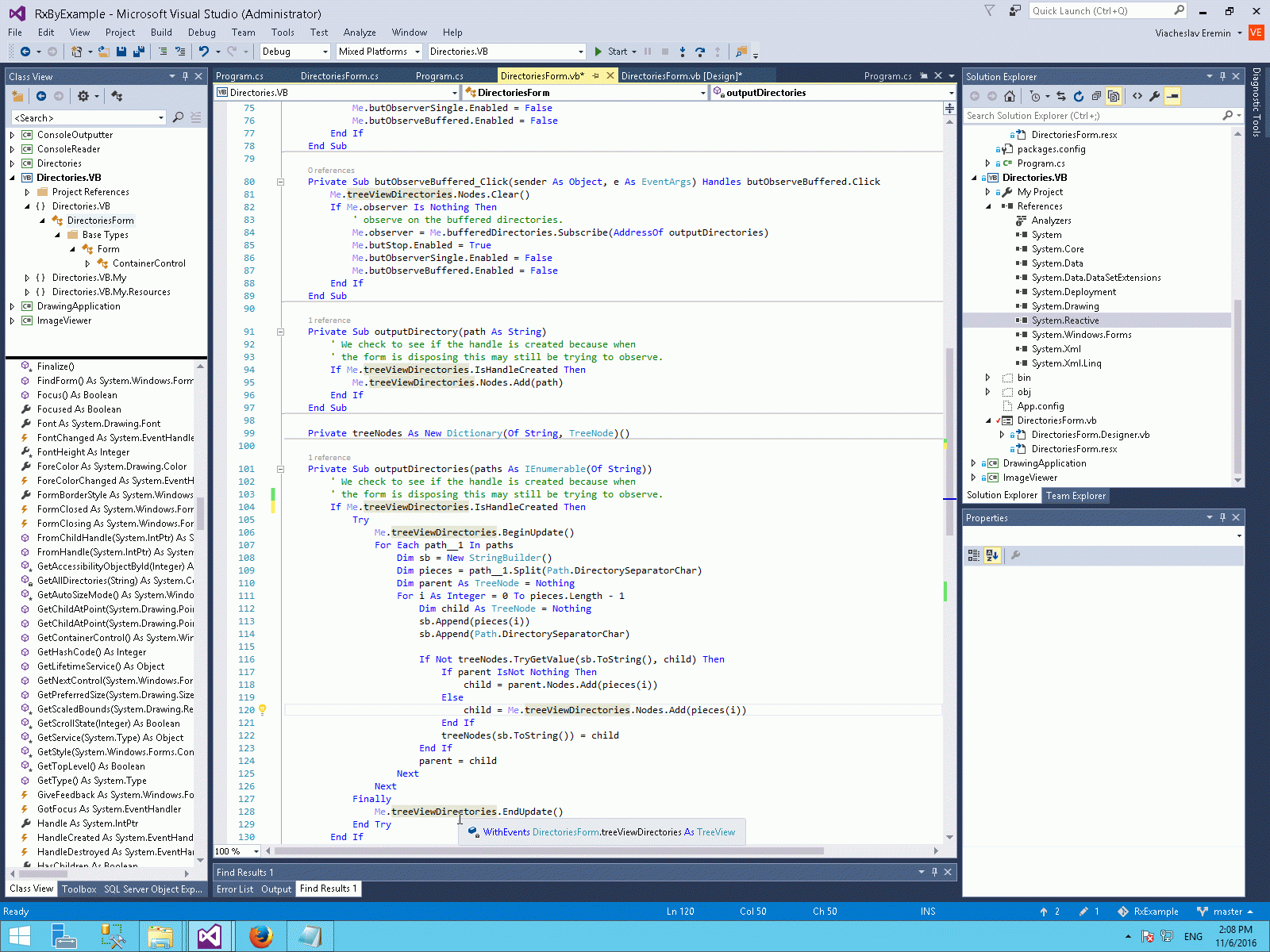The height and width of the screenshot is (952, 1270).
Task: Toggle Show All Files in Solution Explorer
Action: 1114,96
